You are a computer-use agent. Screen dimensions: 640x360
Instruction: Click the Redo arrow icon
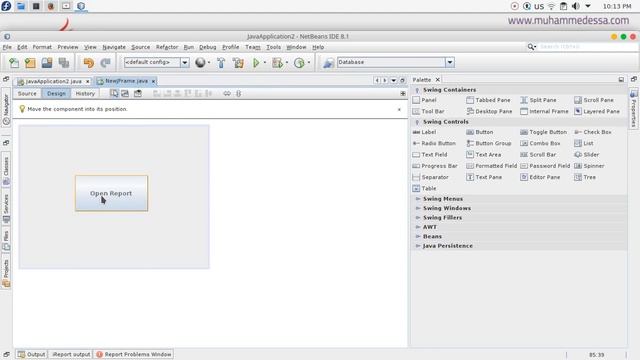105,62
